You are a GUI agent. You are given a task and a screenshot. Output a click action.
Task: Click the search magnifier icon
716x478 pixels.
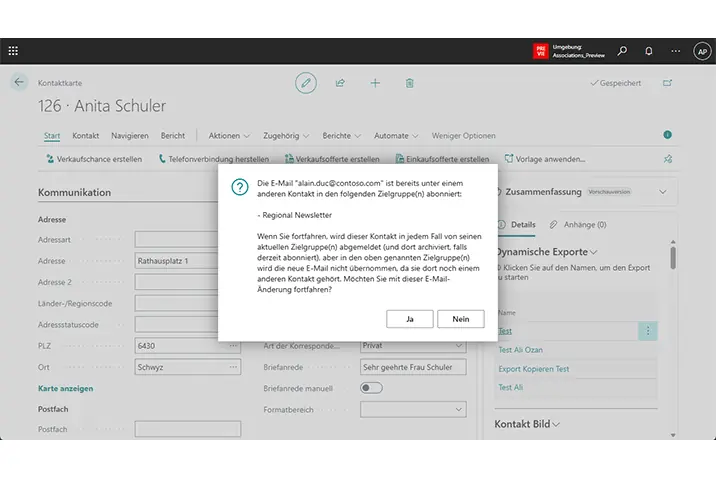pos(622,51)
